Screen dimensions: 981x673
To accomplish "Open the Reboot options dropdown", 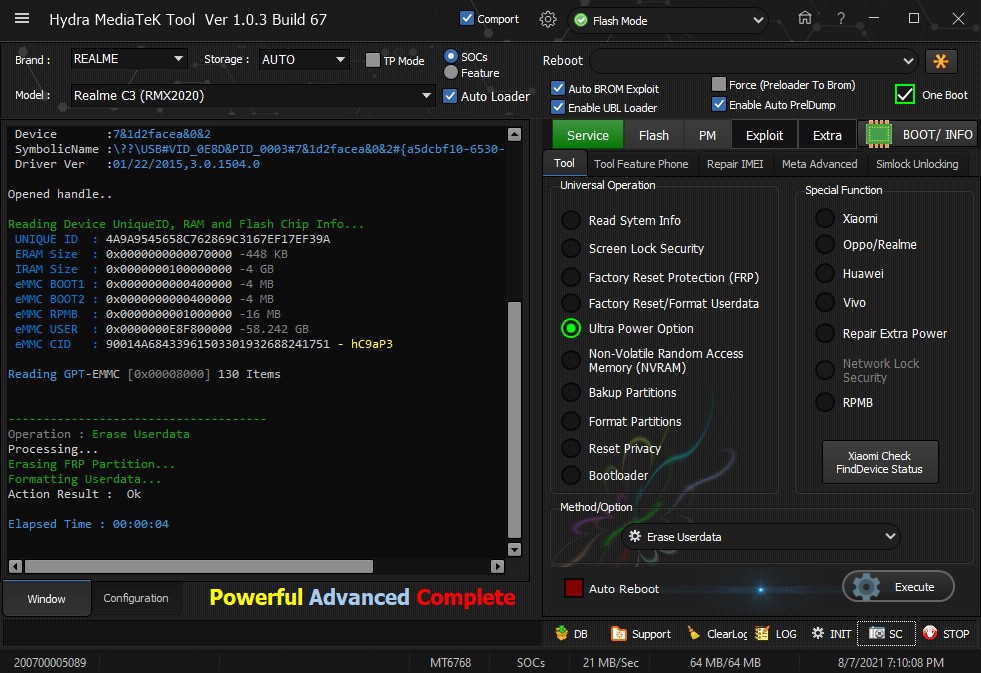I will (753, 61).
